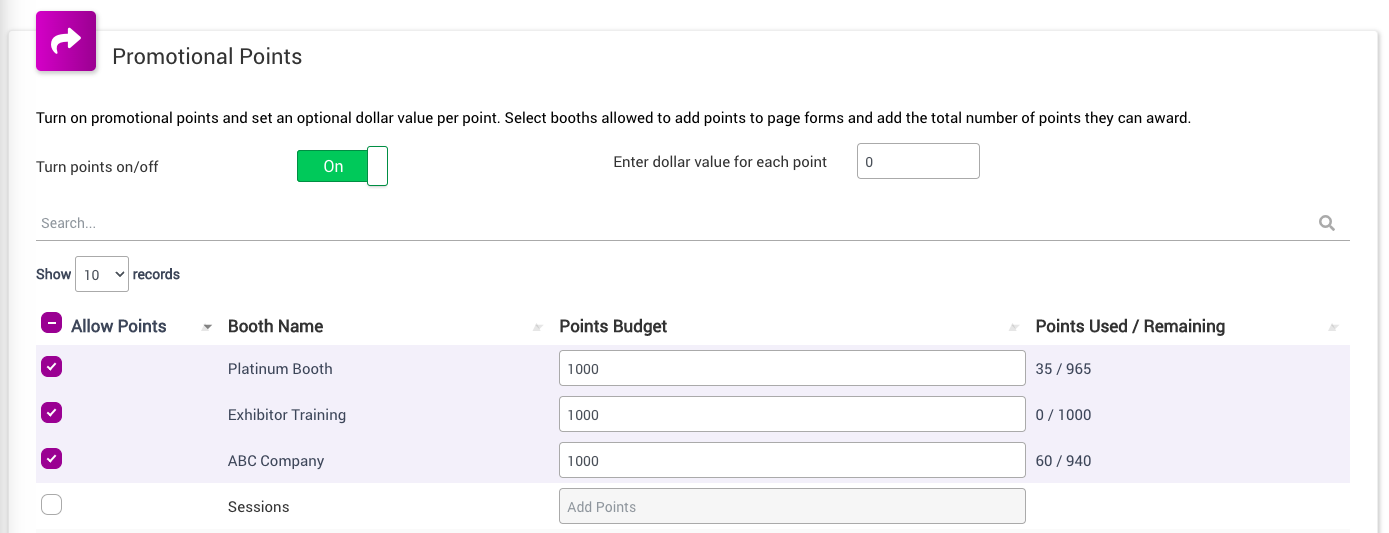This screenshot has width=1389, height=533.
Task: Open the Show records count dropdown
Action: (x=102, y=274)
